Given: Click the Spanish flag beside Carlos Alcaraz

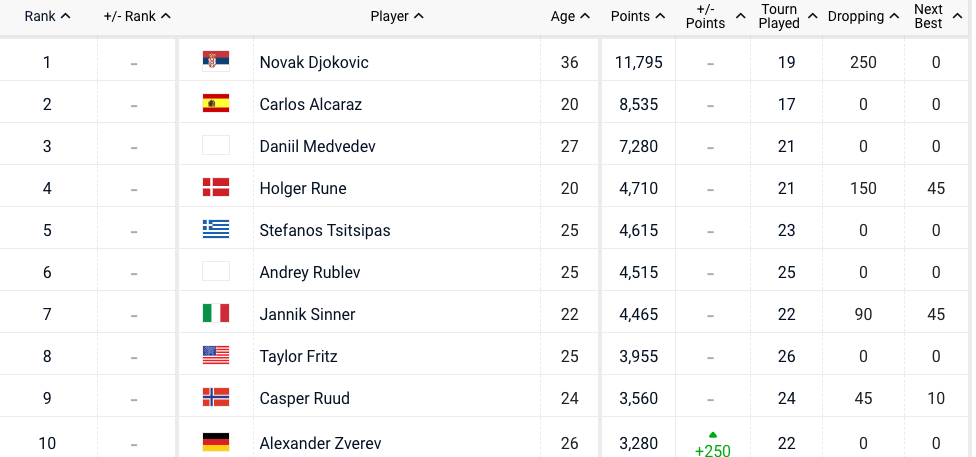Looking at the screenshot, I should [215, 104].
